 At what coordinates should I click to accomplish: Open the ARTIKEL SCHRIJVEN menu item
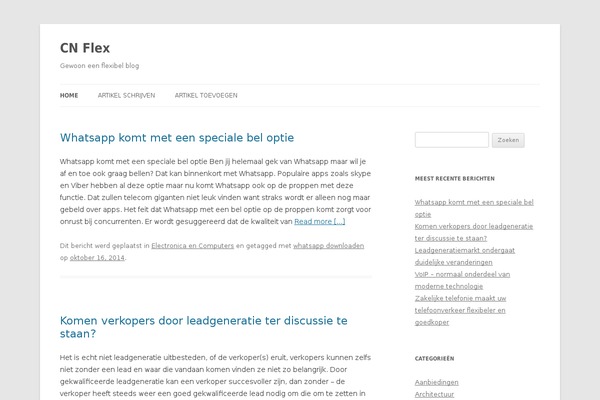tap(126, 95)
